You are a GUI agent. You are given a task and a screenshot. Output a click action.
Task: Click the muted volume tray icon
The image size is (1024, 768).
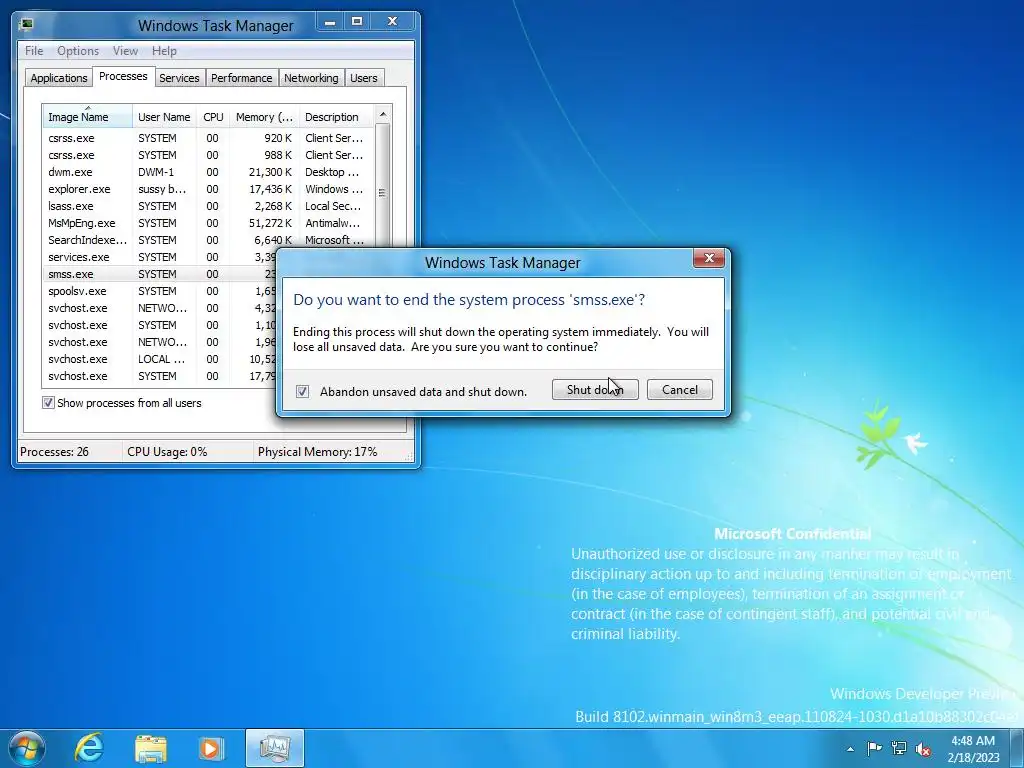(x=923, y=749)
